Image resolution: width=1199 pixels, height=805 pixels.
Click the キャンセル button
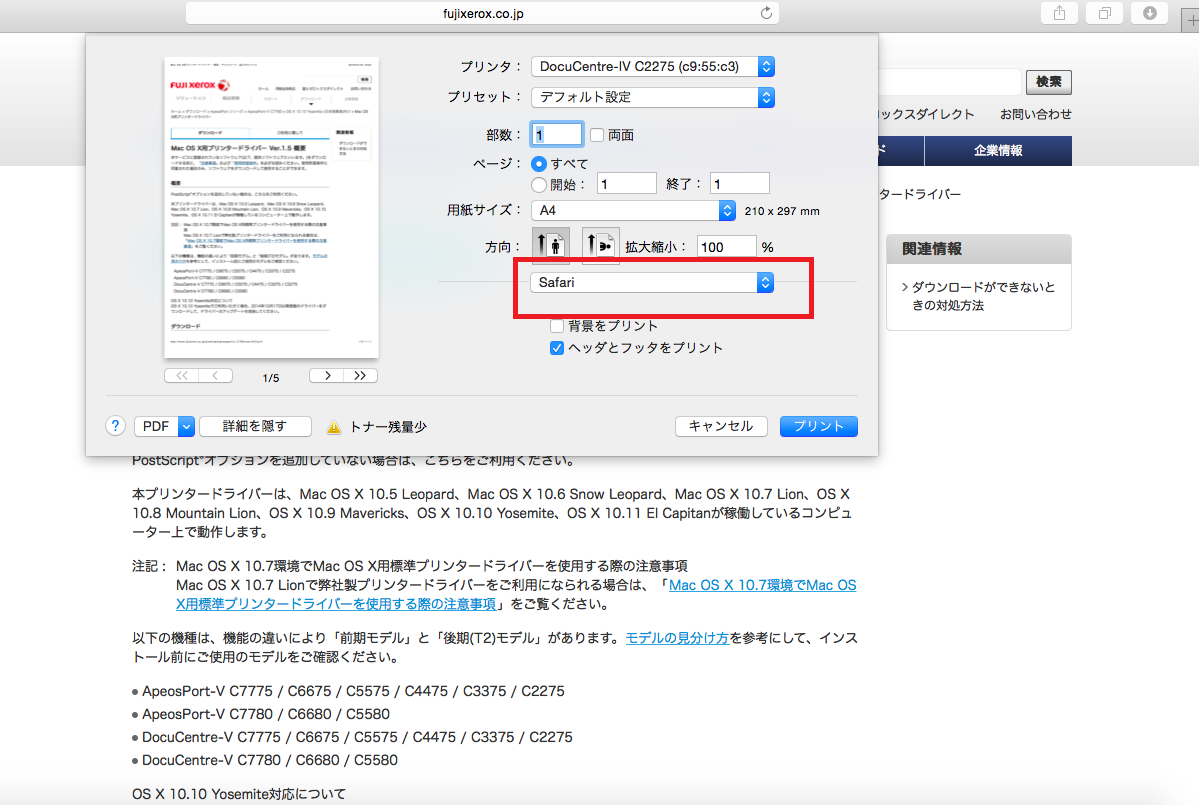(721, 427)
